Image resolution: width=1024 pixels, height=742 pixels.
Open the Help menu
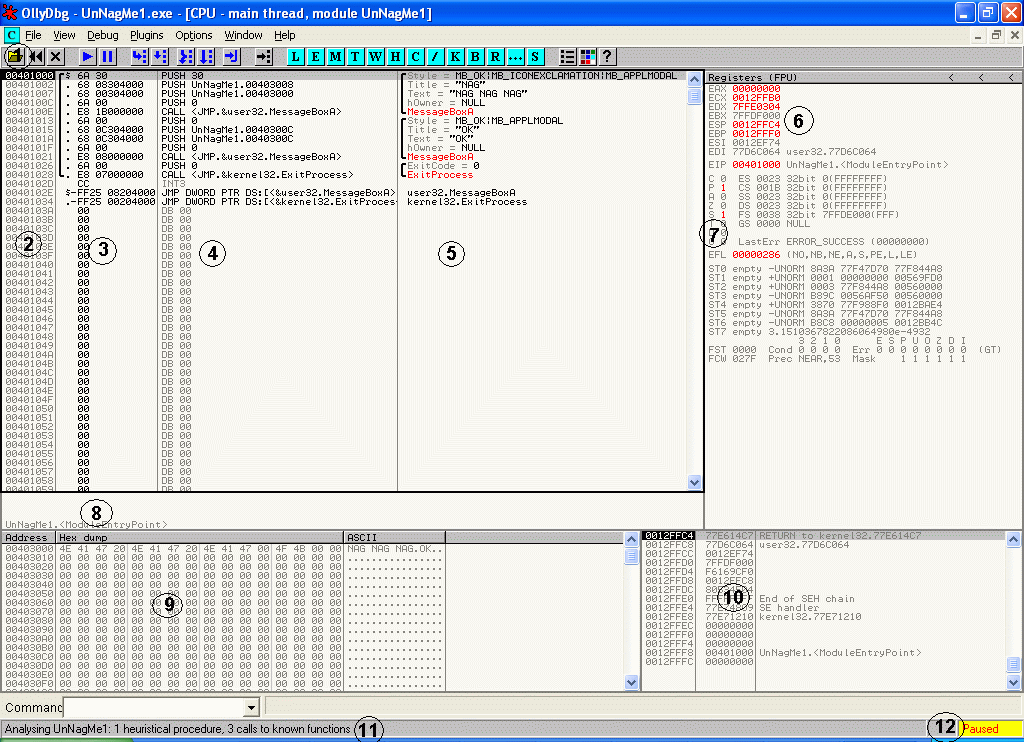[284, 35]
